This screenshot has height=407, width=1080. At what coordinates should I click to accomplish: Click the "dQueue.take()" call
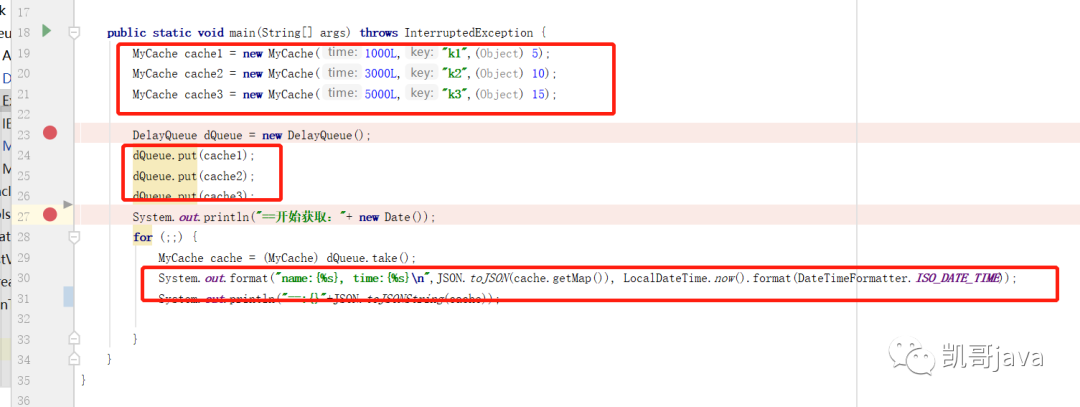(368, 258)
